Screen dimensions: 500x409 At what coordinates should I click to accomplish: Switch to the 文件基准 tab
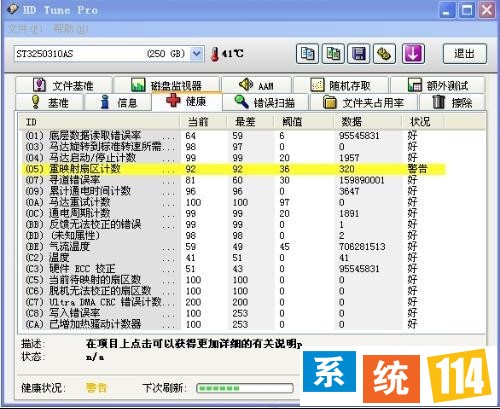pyautogui.click(x=64, y=85)
